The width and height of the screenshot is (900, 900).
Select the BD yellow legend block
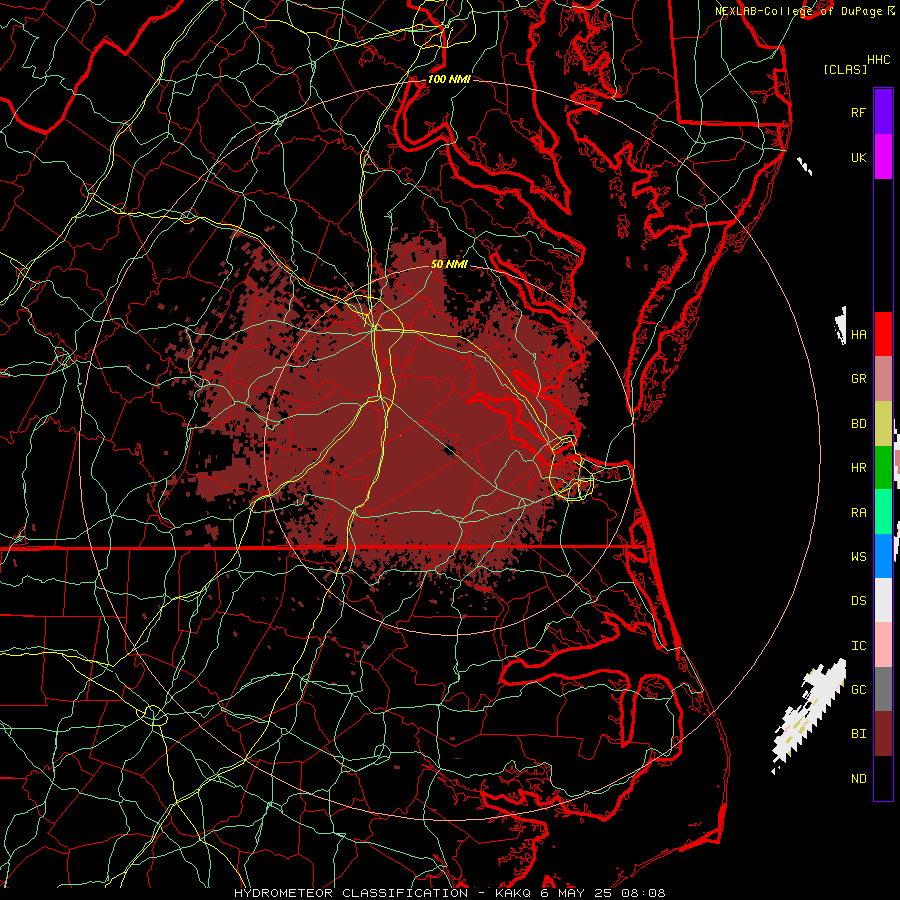(x=883, y=424)
